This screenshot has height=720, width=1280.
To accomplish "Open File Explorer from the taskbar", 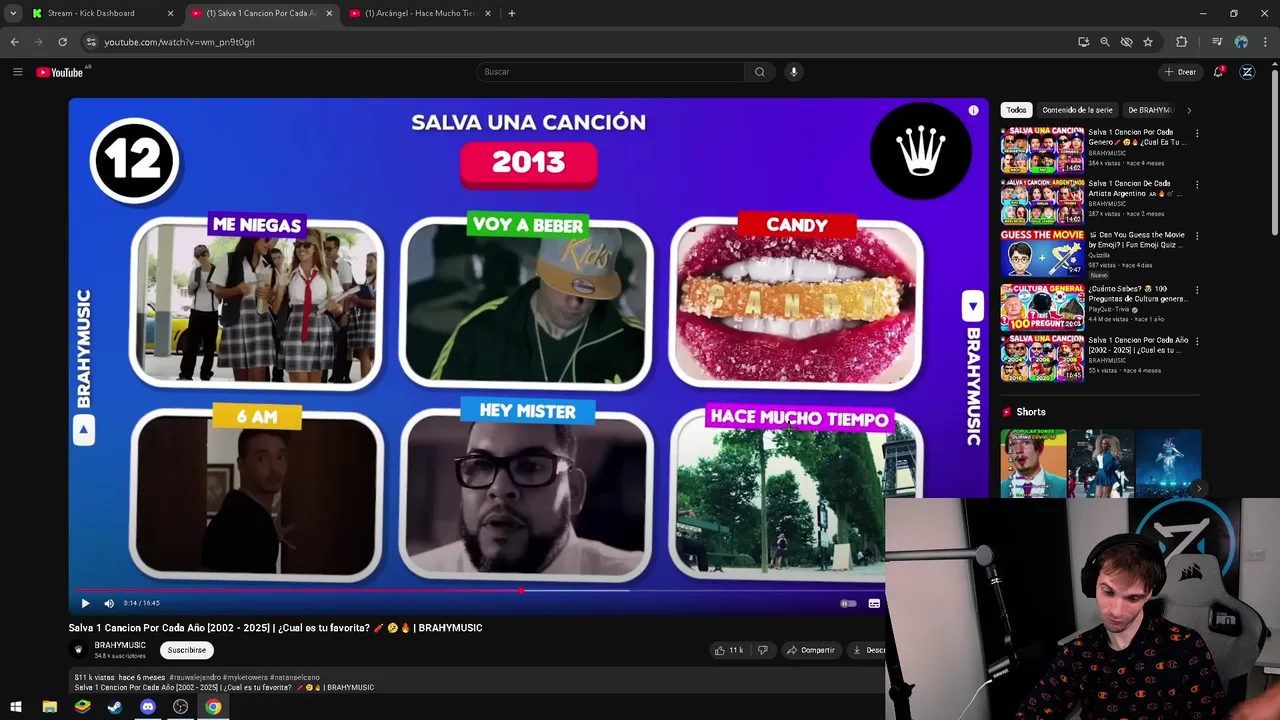I will pos(50,707).
